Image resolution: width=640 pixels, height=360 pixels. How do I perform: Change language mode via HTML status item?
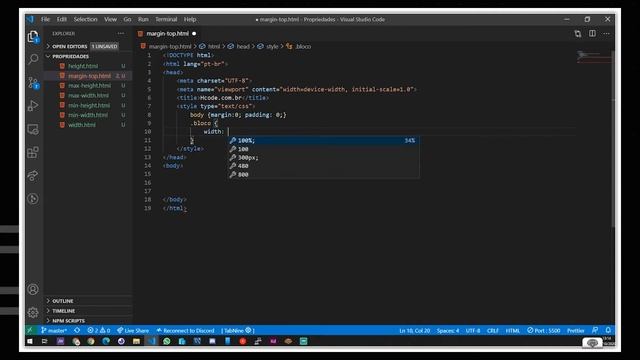(513, 330)
